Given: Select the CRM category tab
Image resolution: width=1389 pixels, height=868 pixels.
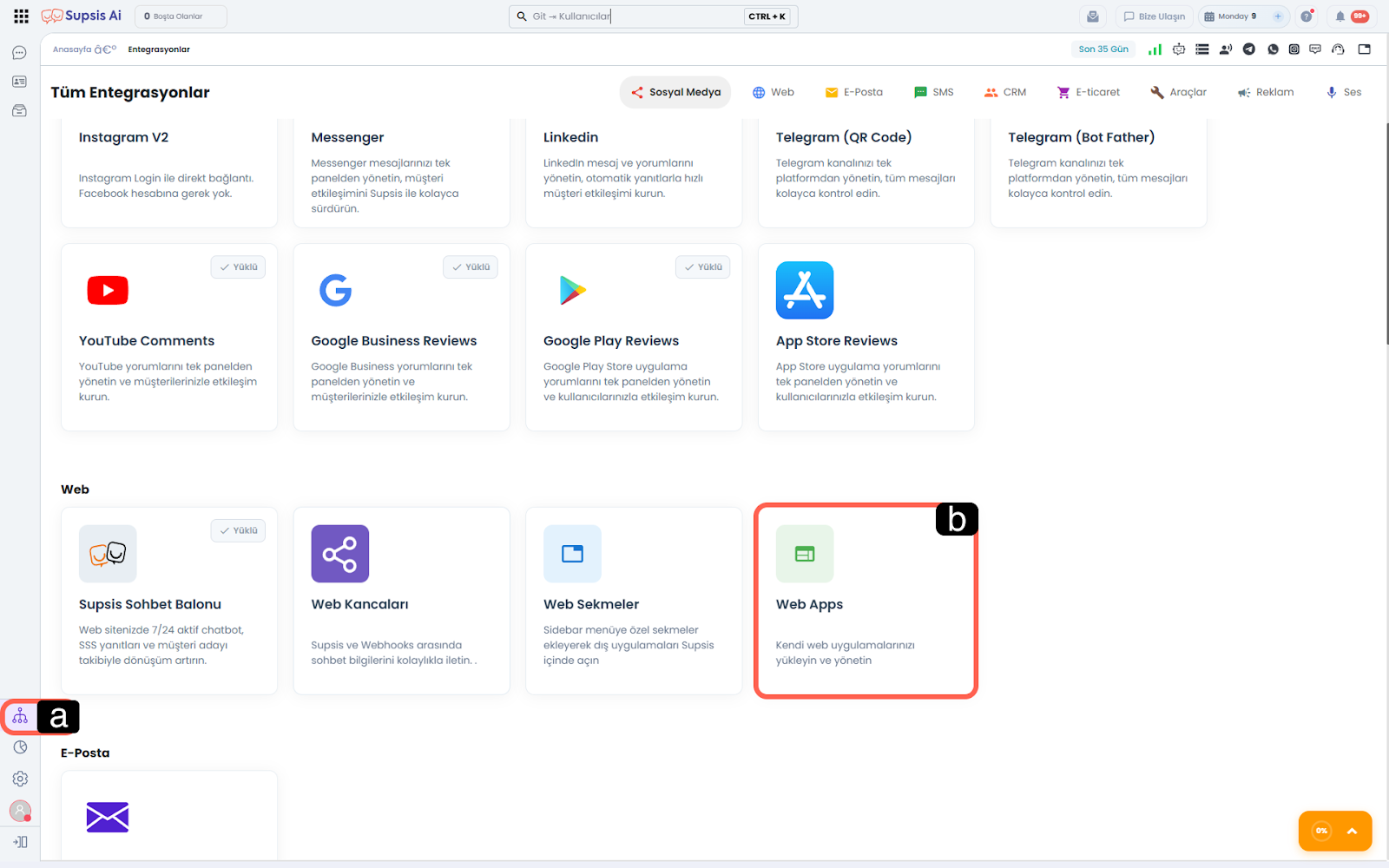Looking at the screenshot, I should coord(1005,92).
